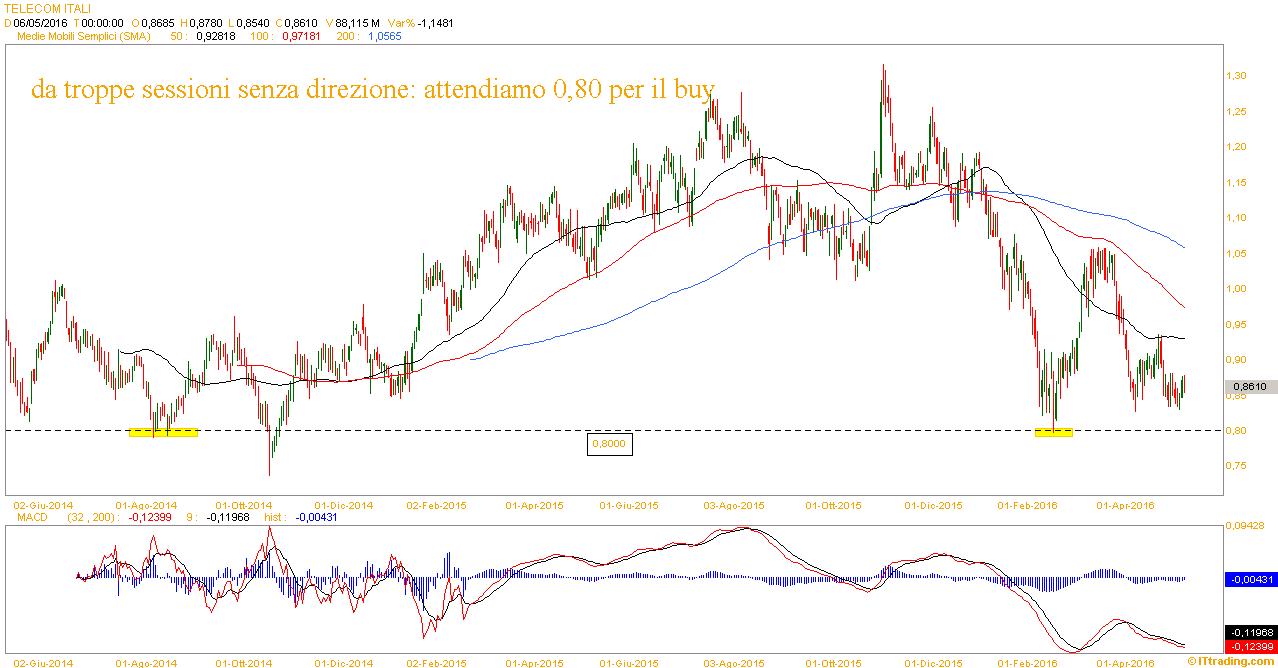This screenshot has height=668, width=1278.
Task: Click the TELECOM ITALI ticker title
Action: pyautogui.click(x=48, y=8)
